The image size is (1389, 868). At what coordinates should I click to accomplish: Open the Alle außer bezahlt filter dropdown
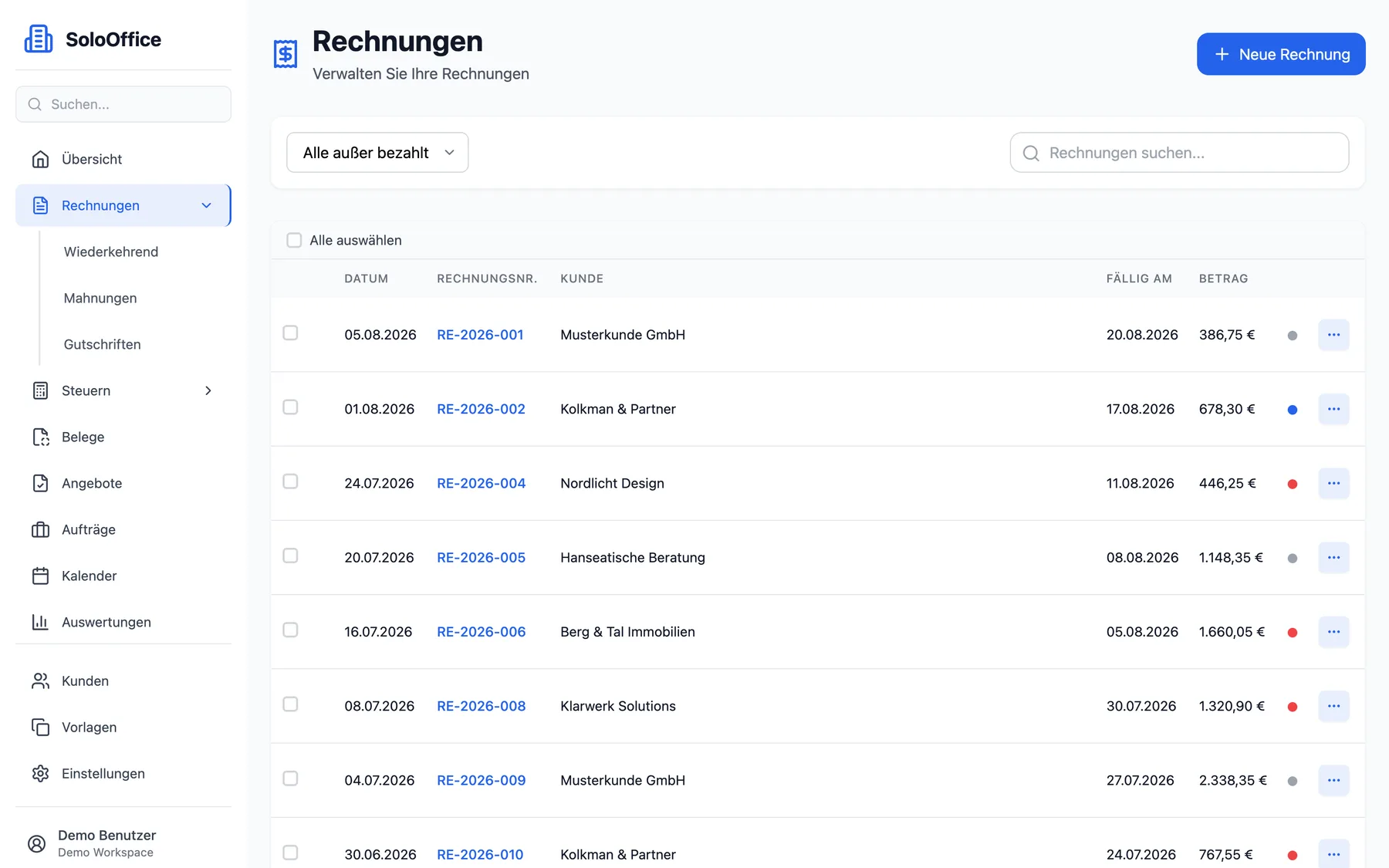point(377,152)
